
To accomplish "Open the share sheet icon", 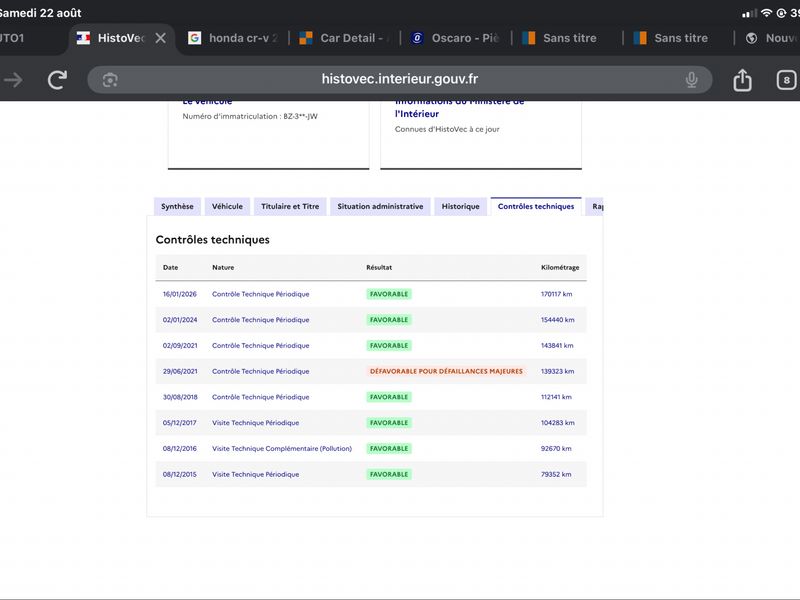I will 742,80.
